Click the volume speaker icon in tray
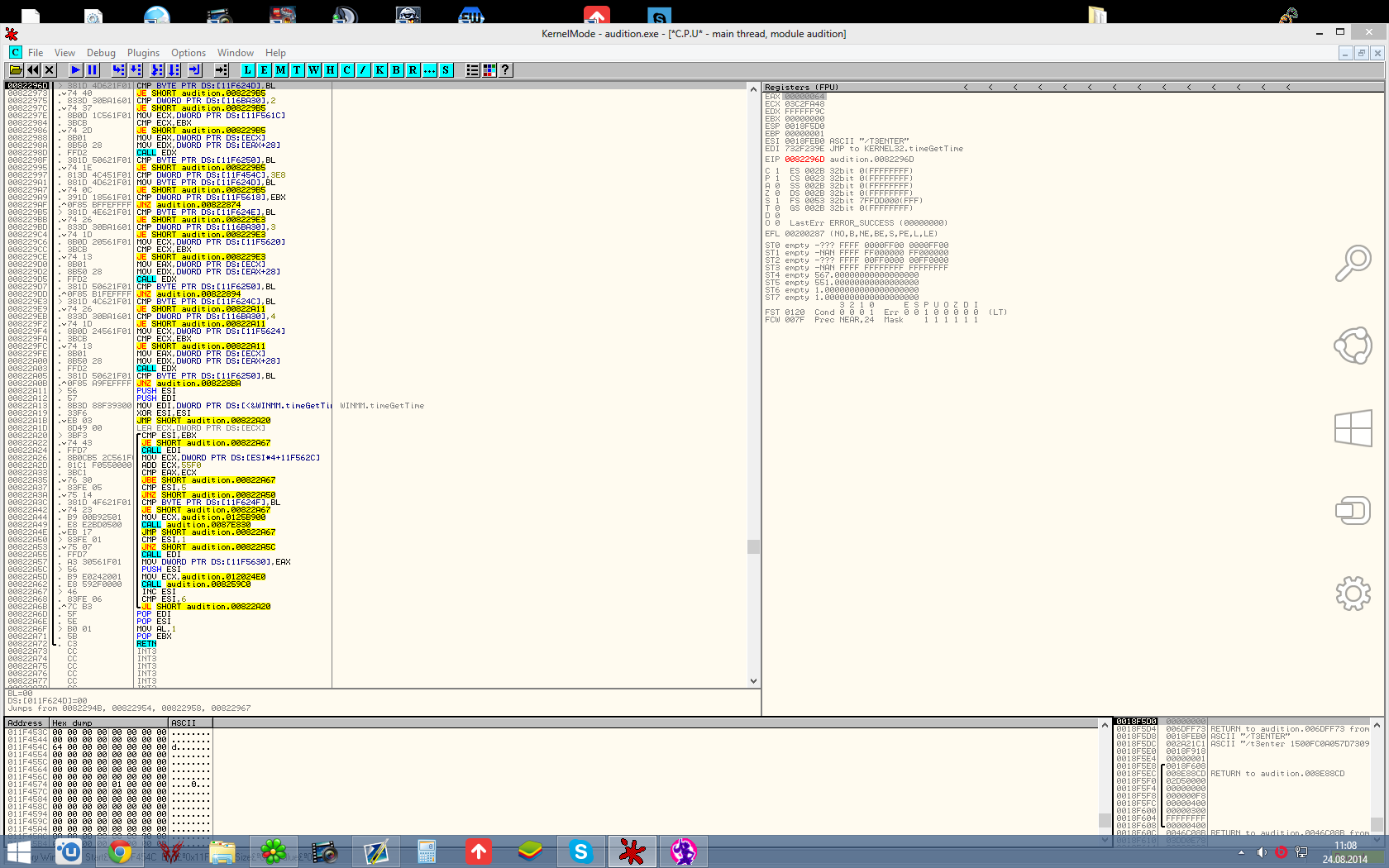 [x=1261, y=852]
